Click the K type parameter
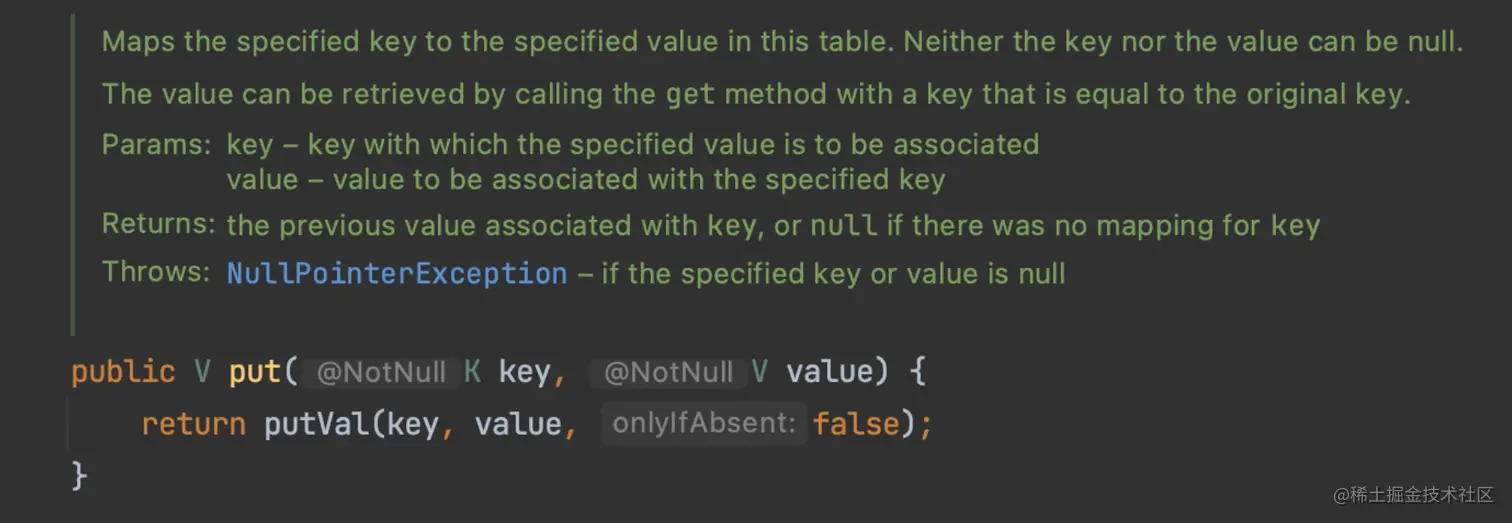Screen dimensions: 1512x523 pyautogui.click(x=473, y=372)
